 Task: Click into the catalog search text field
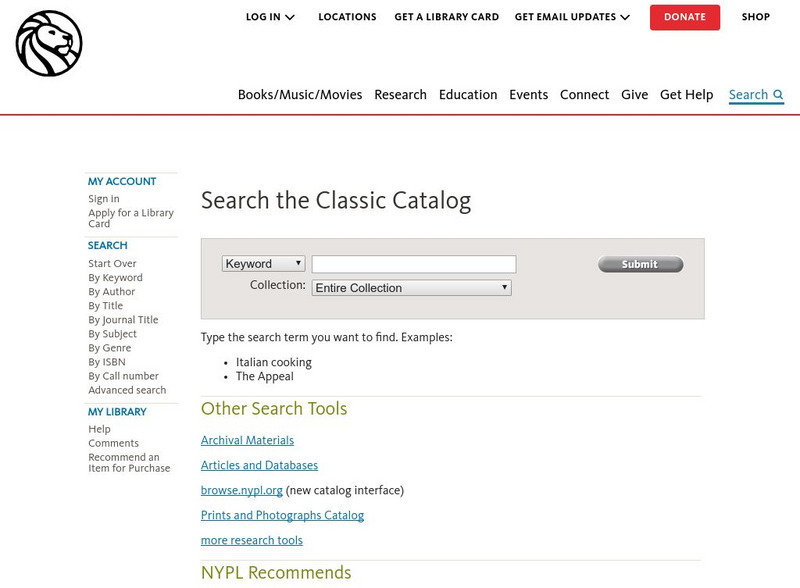click(x=414, y=264)
